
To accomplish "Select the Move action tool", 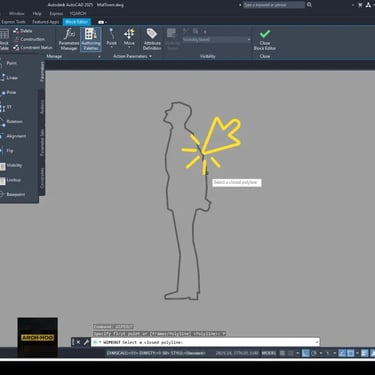I will [129, 38].
